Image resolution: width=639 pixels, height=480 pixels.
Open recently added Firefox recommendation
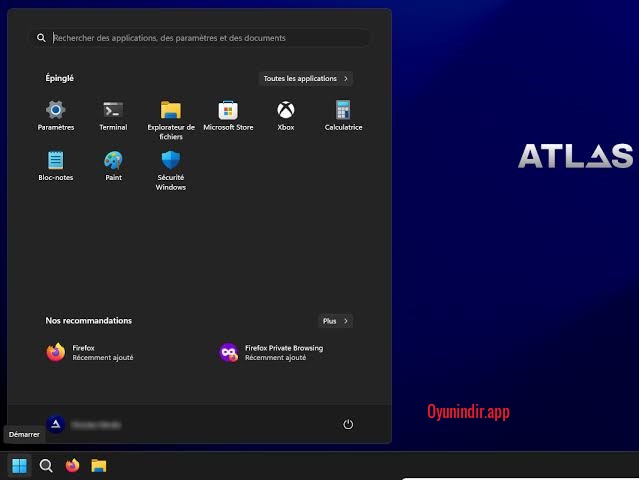[x=90, y=352]
